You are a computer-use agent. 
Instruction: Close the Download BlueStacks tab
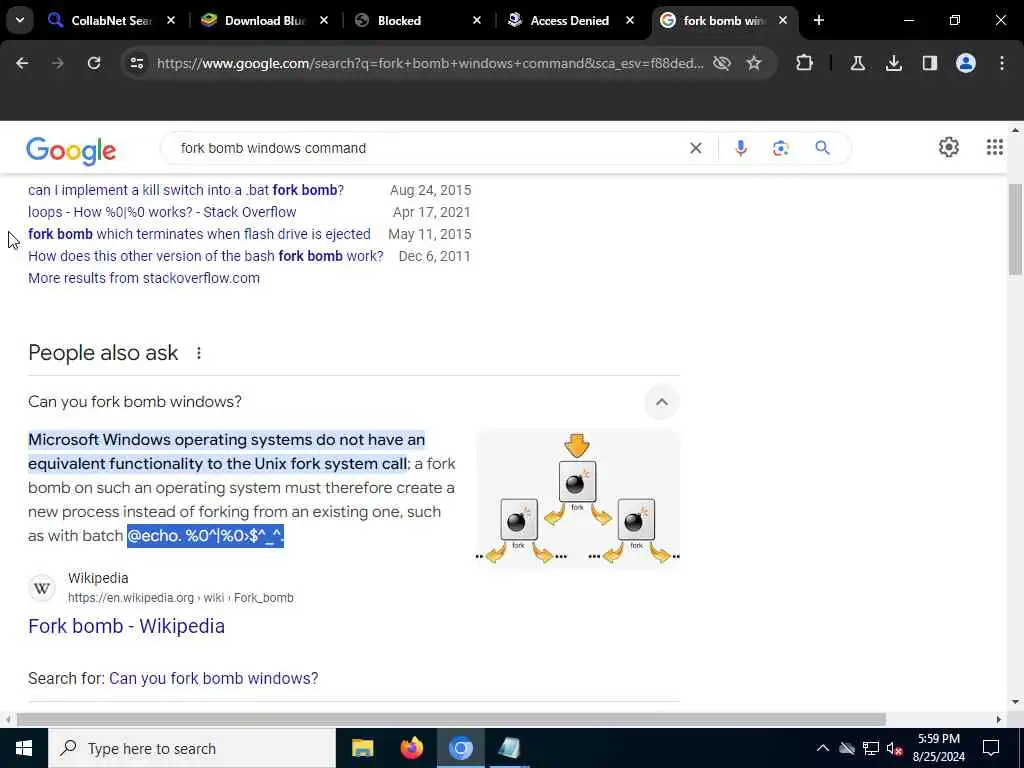click(x=323, y=20)
